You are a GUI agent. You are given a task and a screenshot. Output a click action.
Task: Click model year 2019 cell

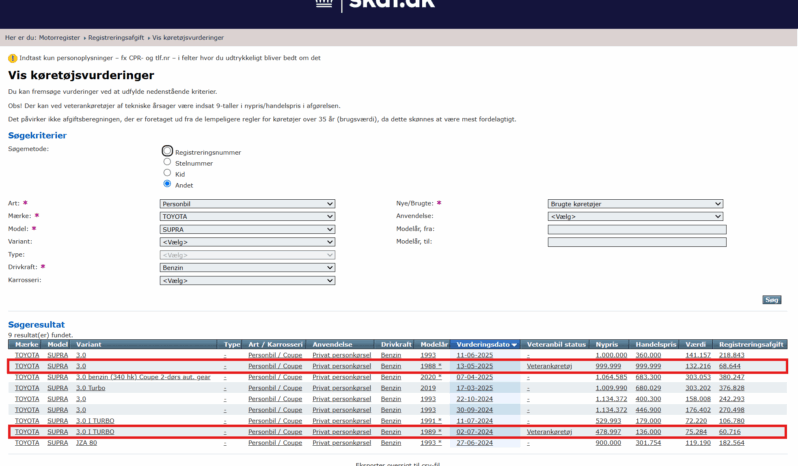pos(428,388)
